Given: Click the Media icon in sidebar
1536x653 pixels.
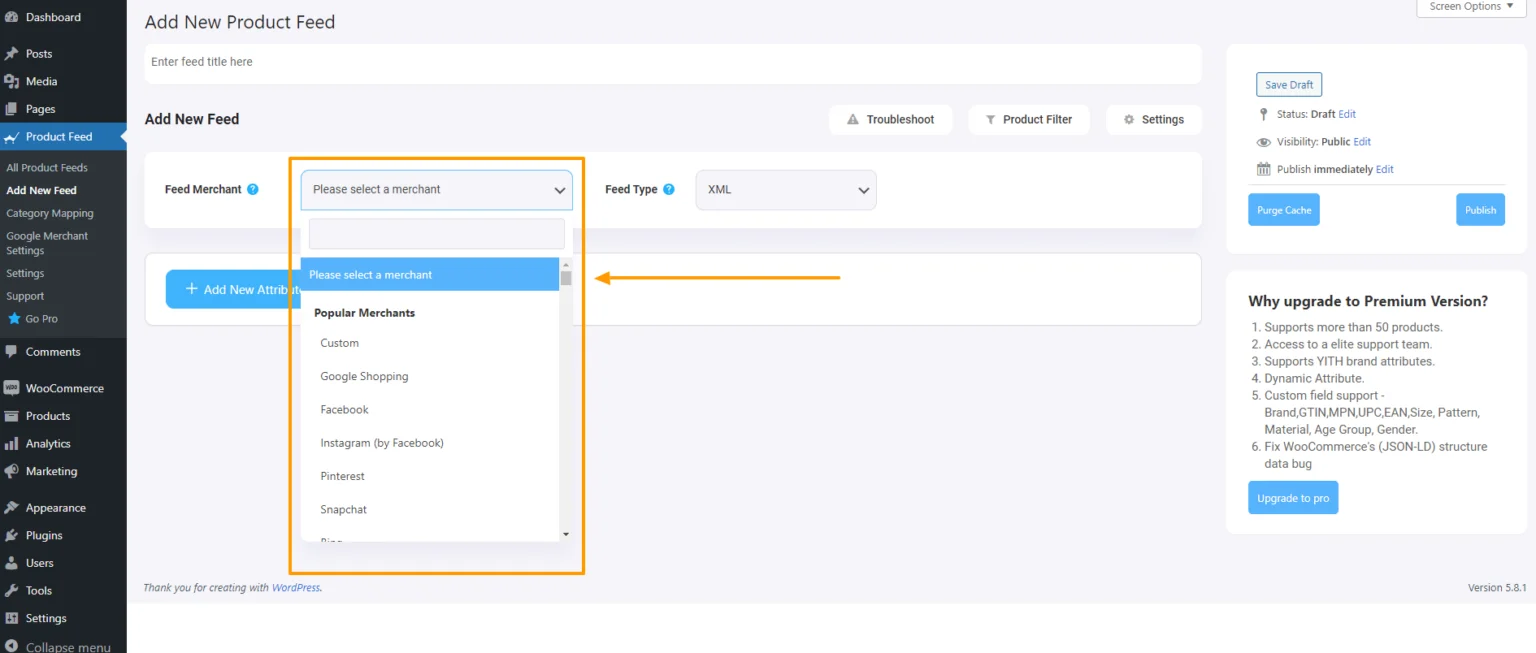Looking at the screenshot, I should click(12, 81).
